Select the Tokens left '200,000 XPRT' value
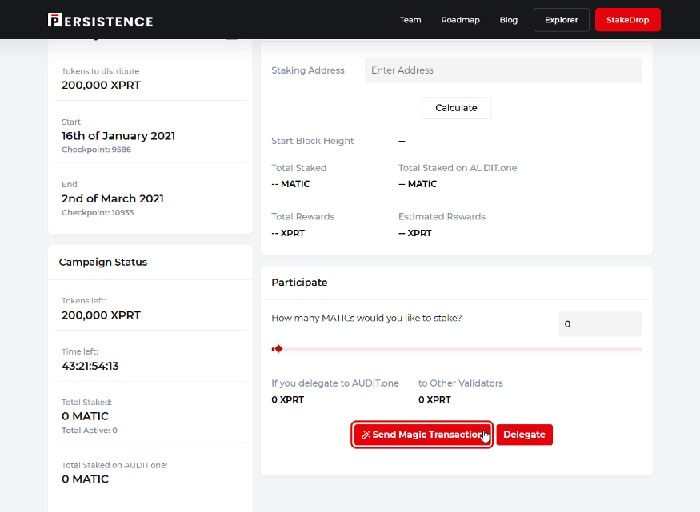 click(x=101, y=315)
